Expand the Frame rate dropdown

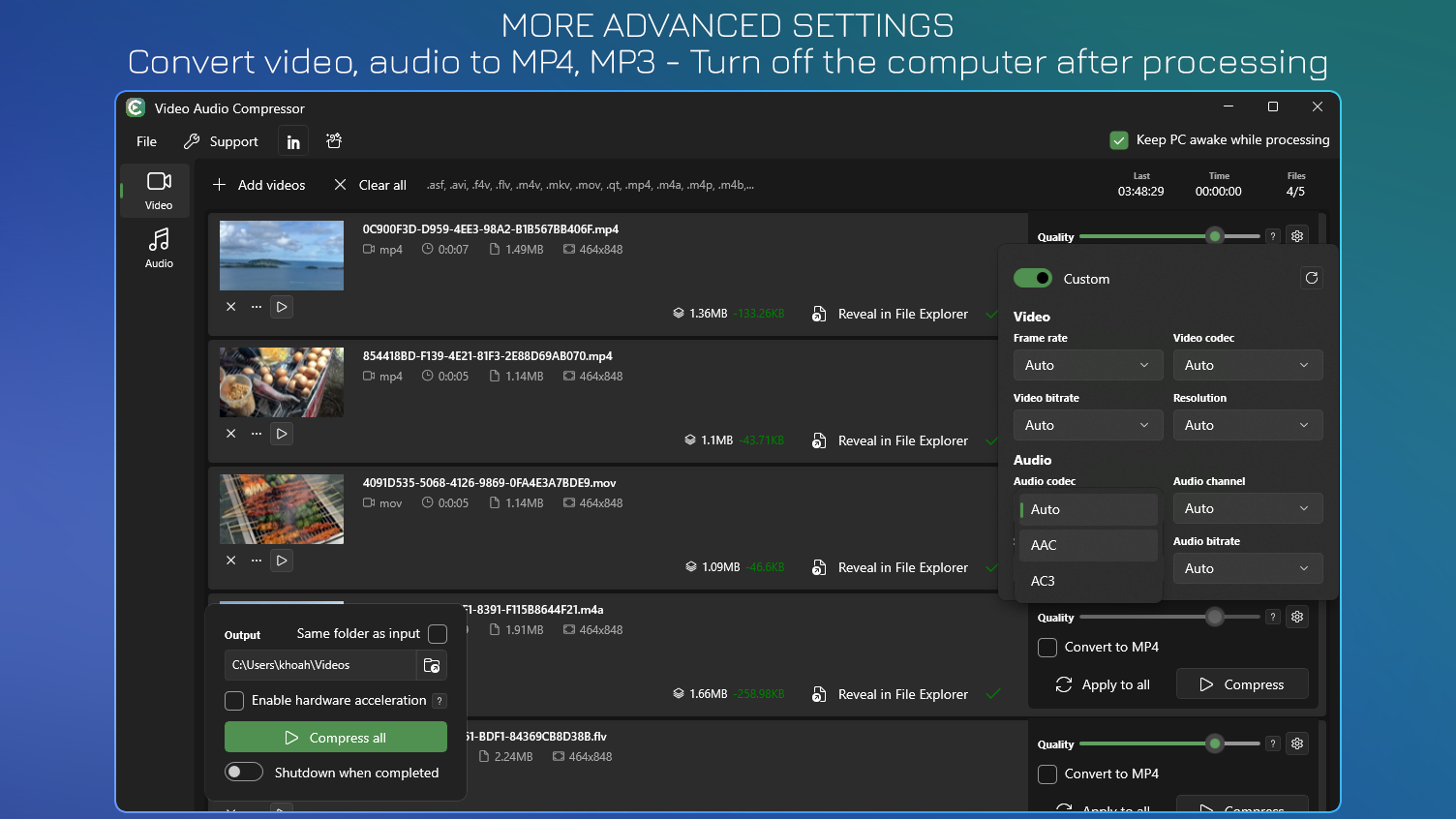tap(1088, 365)
